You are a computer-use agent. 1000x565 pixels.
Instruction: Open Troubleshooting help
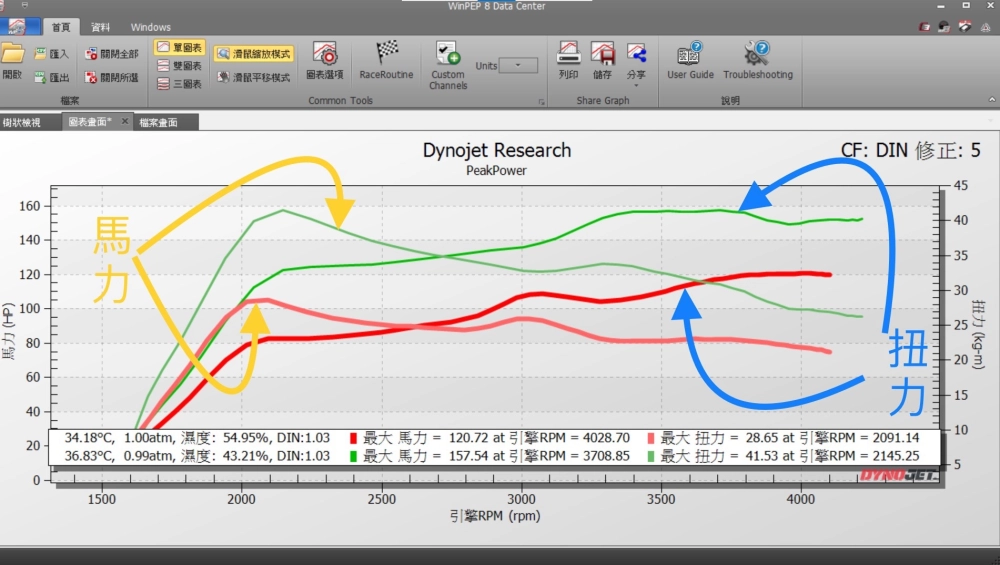click(757, 58)
